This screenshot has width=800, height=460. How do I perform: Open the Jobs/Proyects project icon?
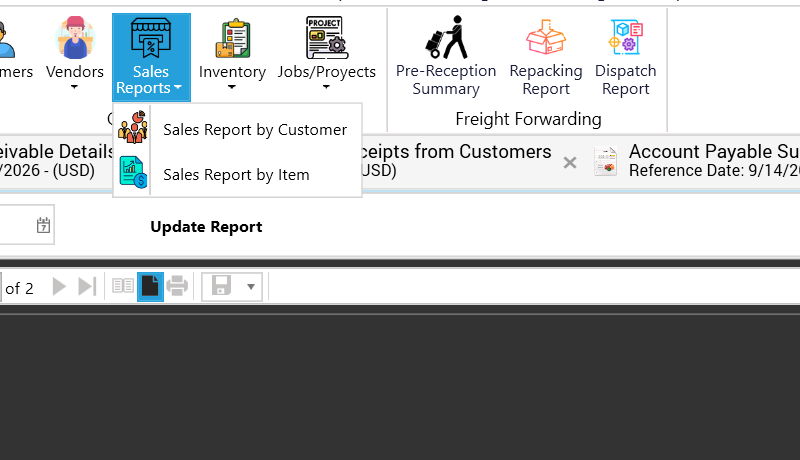(327, 37)
